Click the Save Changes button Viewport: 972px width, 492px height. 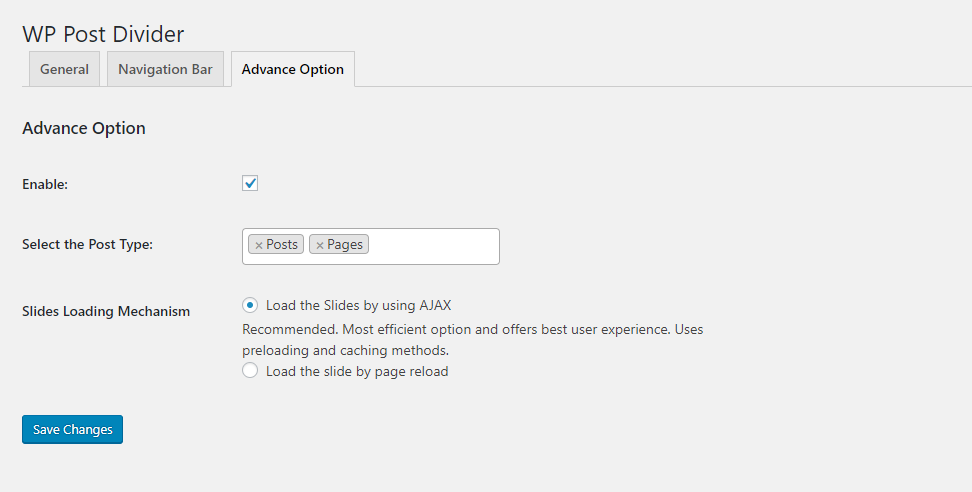coord(72,429)
